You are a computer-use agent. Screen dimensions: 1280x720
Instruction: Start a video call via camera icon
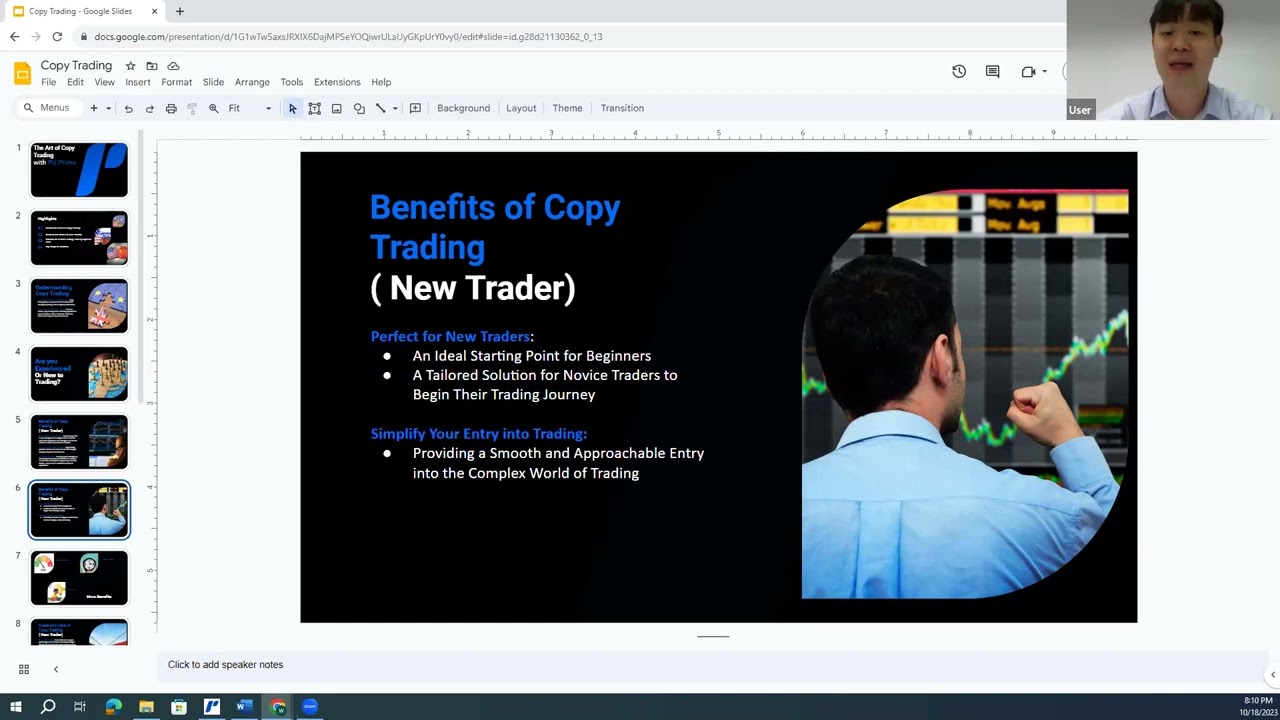pos(1028,72)
